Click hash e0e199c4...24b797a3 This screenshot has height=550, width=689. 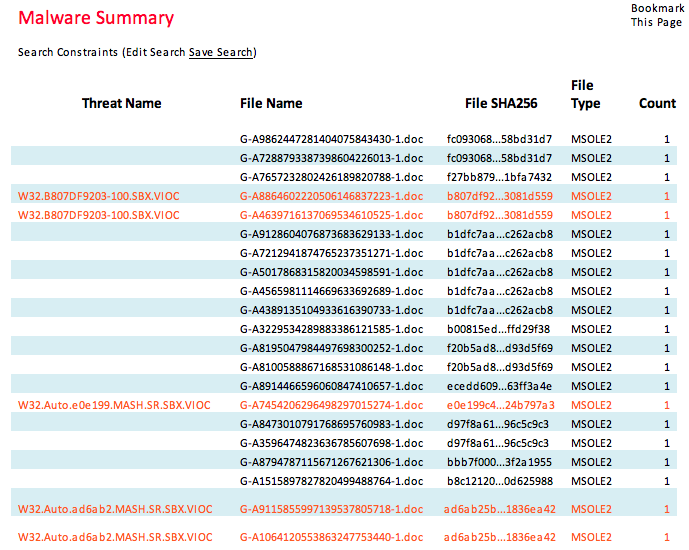click(499, 405)
